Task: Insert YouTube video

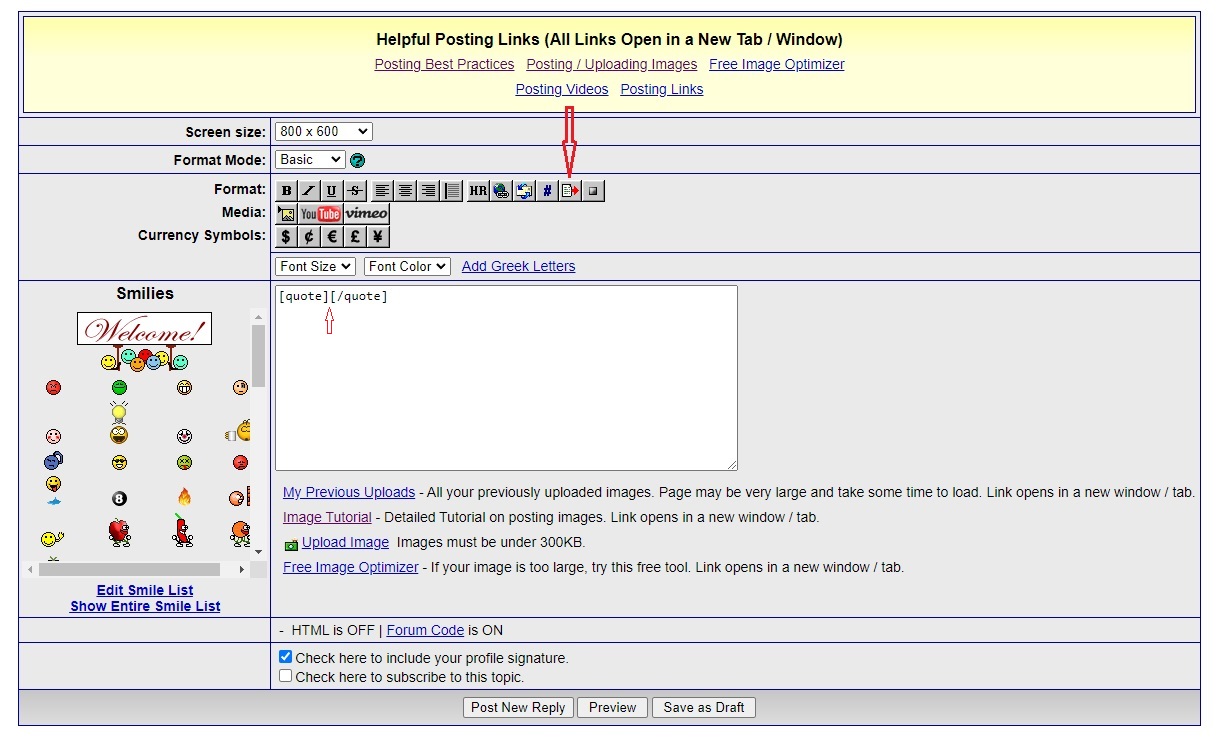Action: tap(321, 213)
